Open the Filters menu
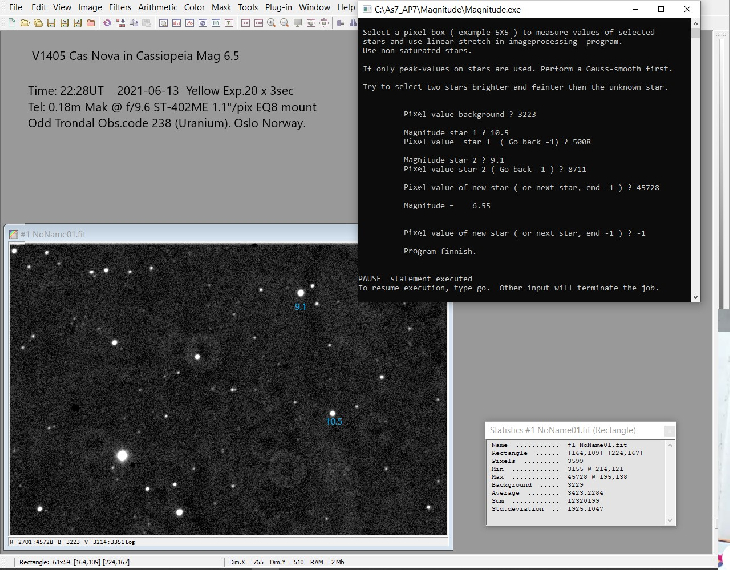This screenshot has height=570, width=730. click(x=120, y=7)
